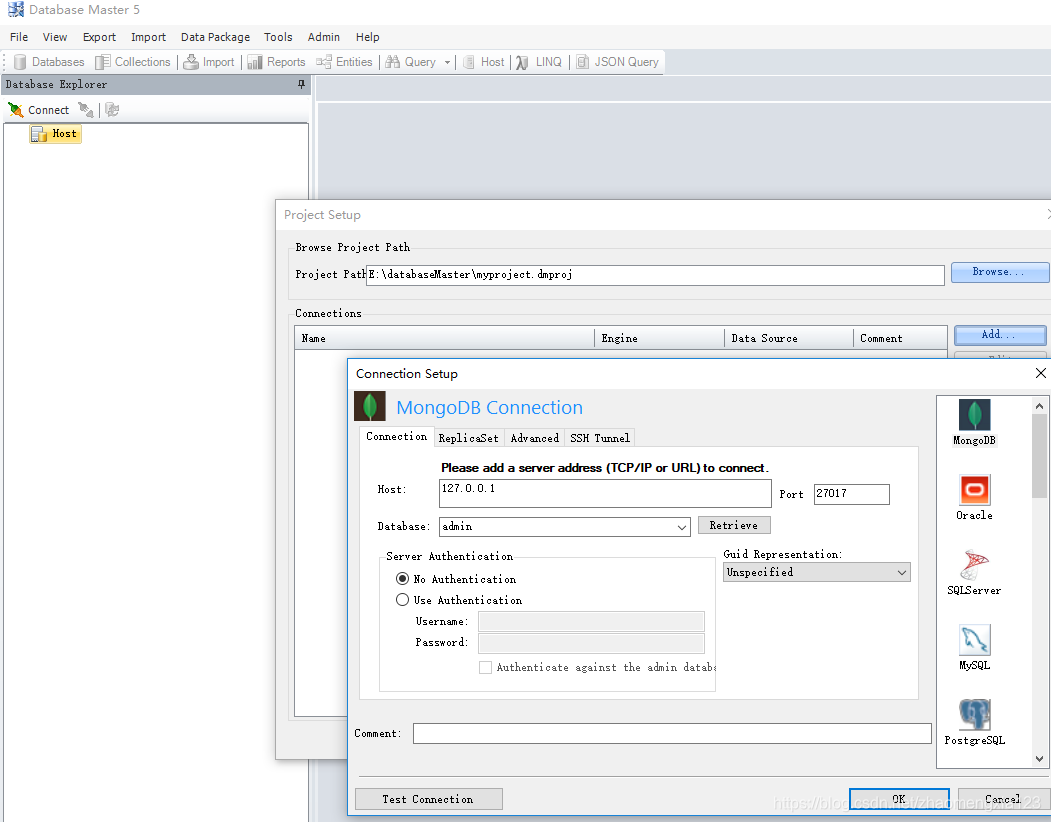
Task: Click Cancel in Connection Setup
Action: 1002,799
